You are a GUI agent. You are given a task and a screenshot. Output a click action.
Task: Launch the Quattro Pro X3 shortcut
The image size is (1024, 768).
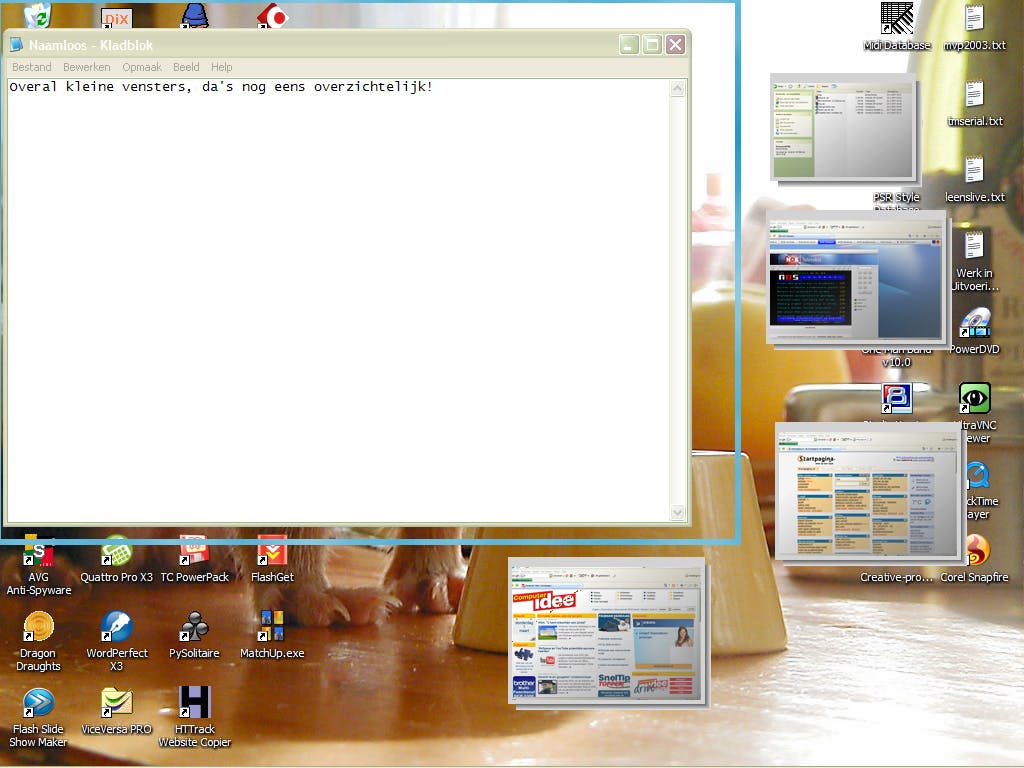(116, 558)
